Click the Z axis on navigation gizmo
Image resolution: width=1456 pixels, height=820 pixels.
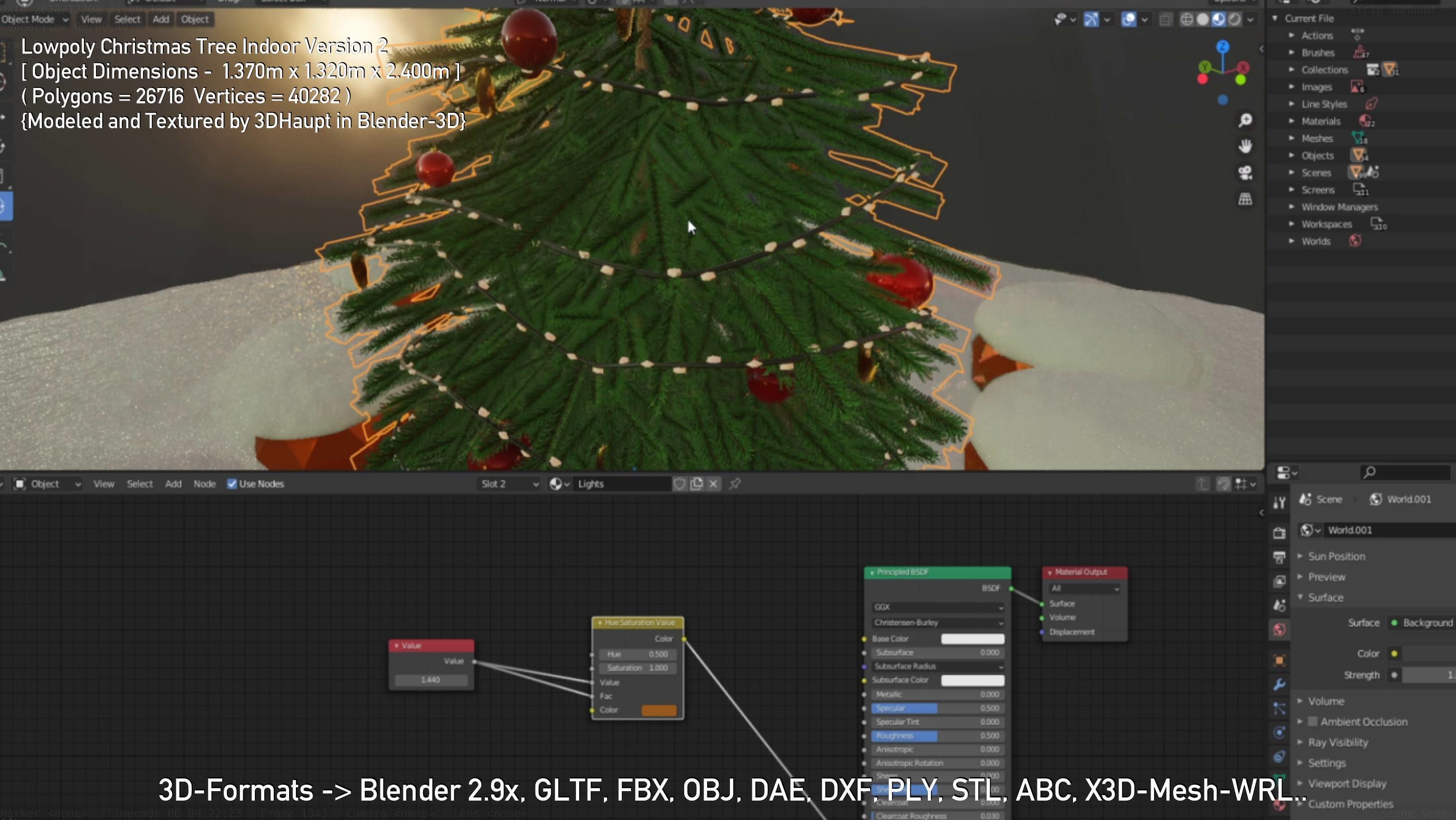click(x=1222, y=46)
